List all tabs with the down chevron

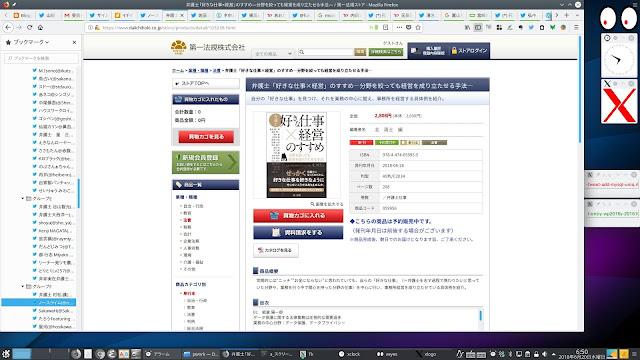coord(577,15)
